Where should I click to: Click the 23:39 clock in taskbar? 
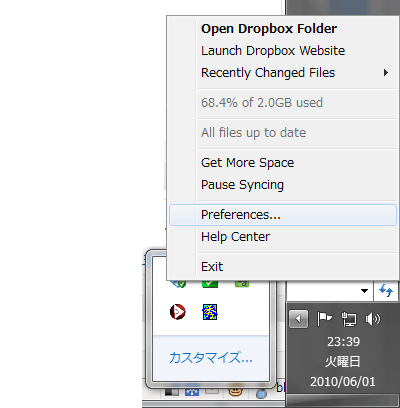point(343,342)
